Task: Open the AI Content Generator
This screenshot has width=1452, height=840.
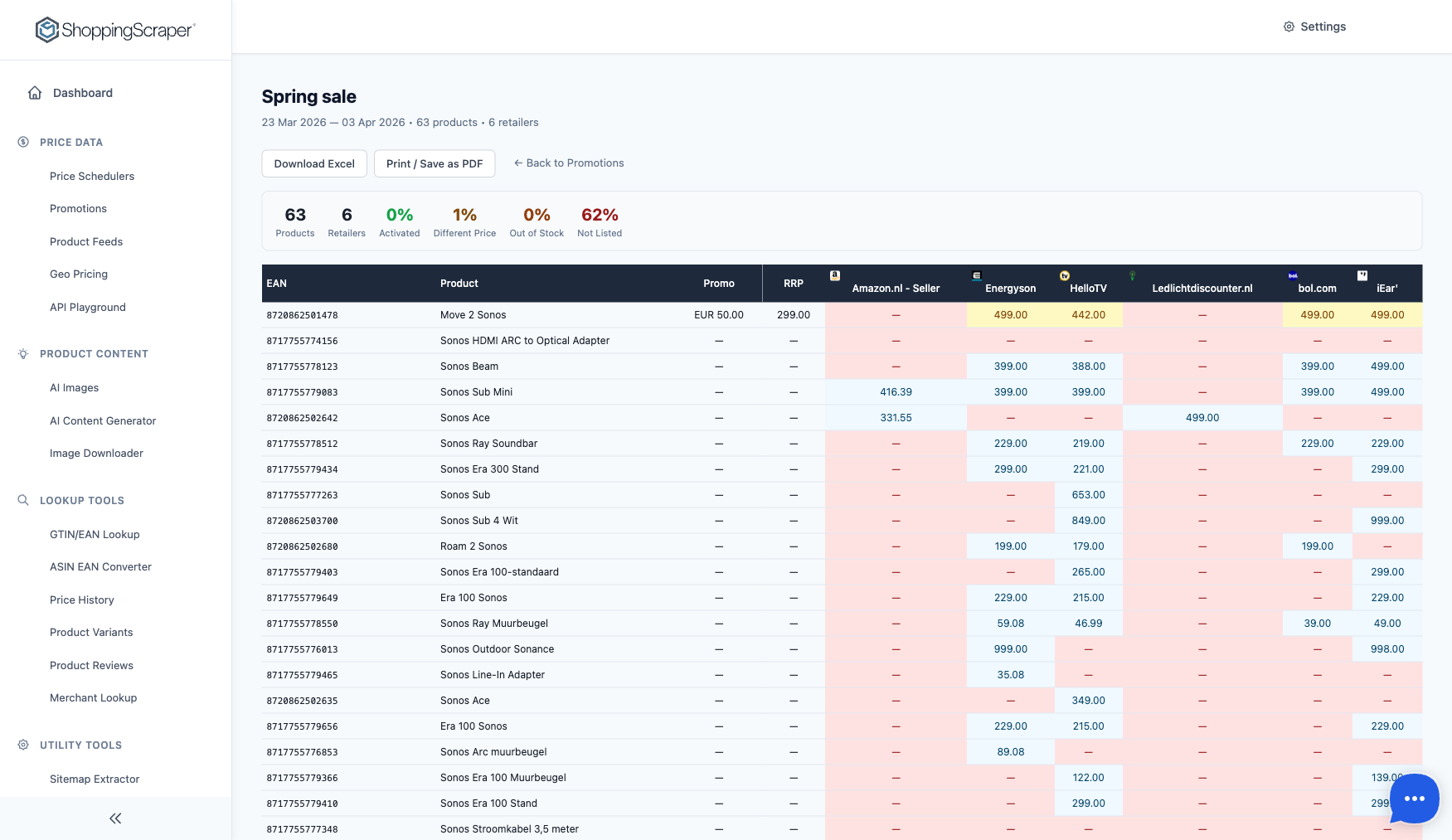Action: pos(103,420)
